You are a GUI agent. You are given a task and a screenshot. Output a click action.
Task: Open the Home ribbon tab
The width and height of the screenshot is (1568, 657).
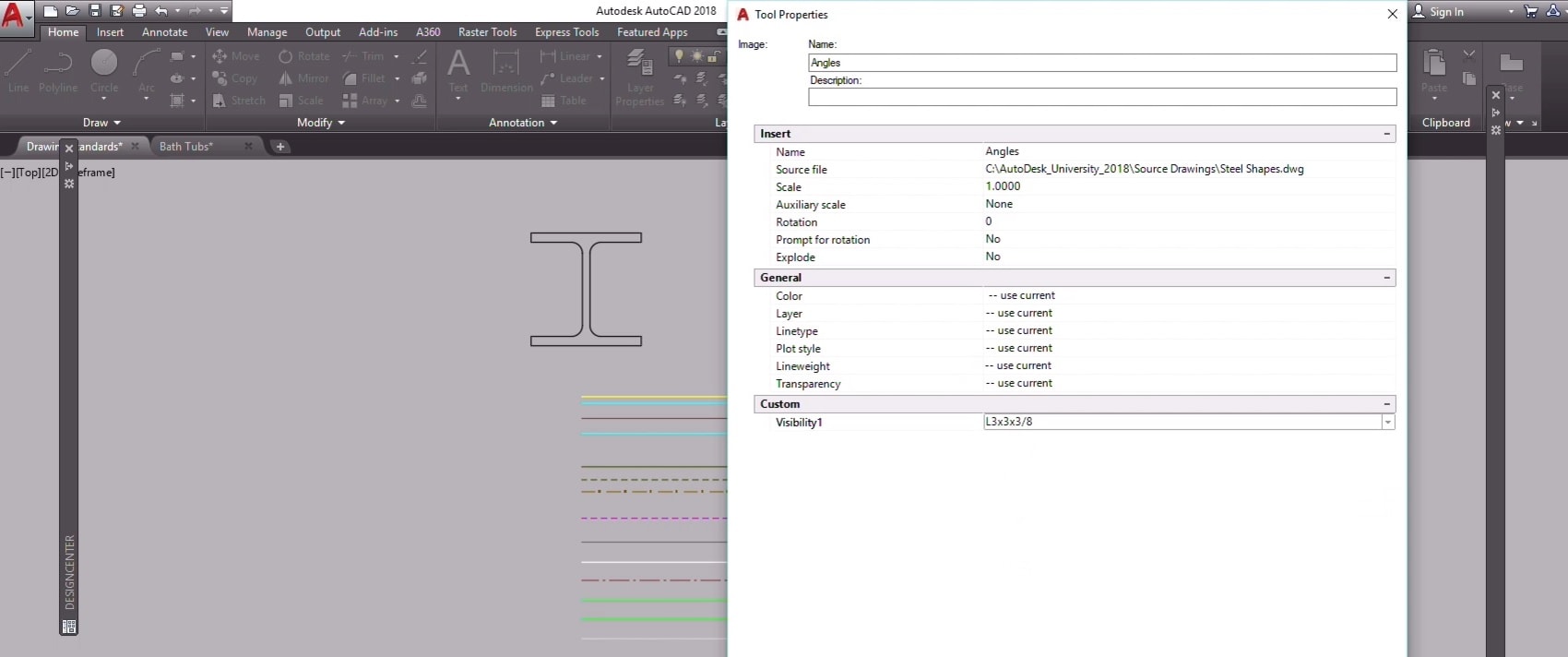64,32
